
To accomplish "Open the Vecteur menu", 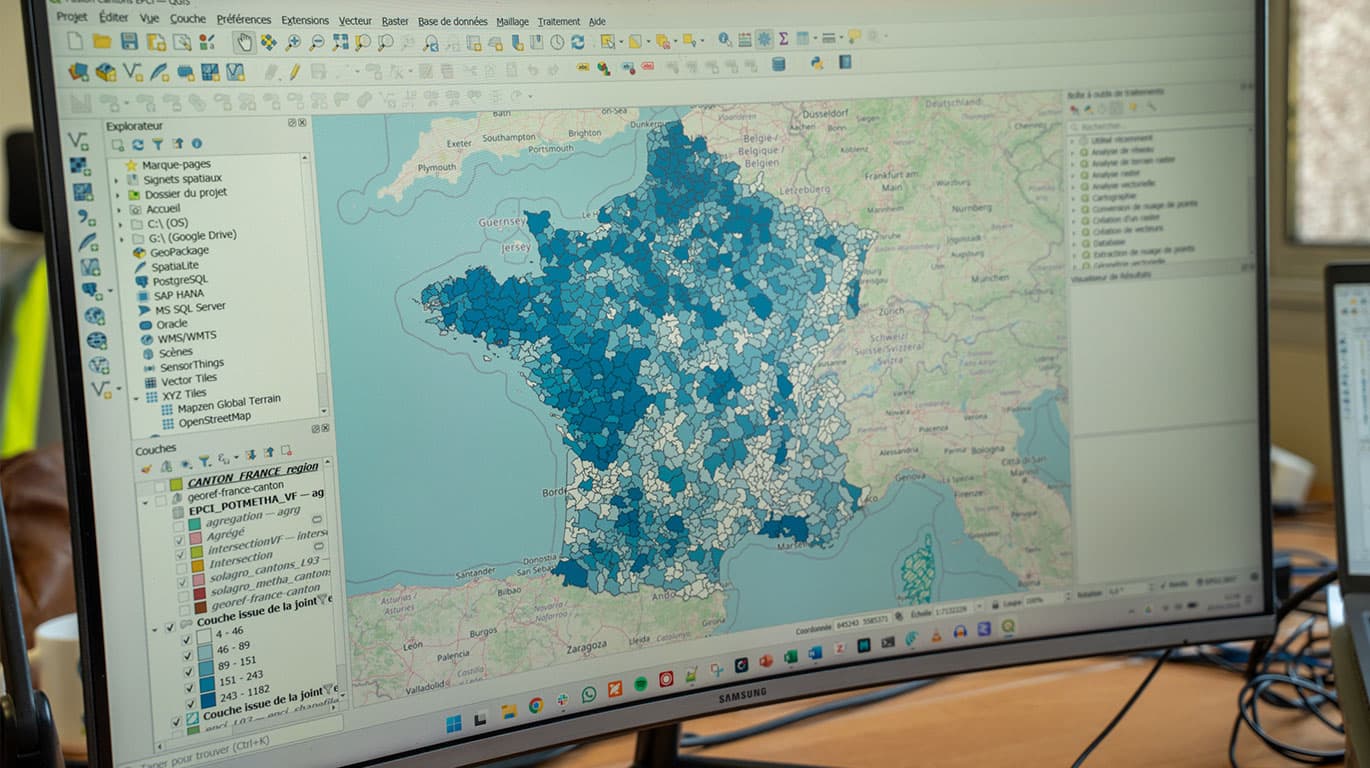I will tap(355, 20).
